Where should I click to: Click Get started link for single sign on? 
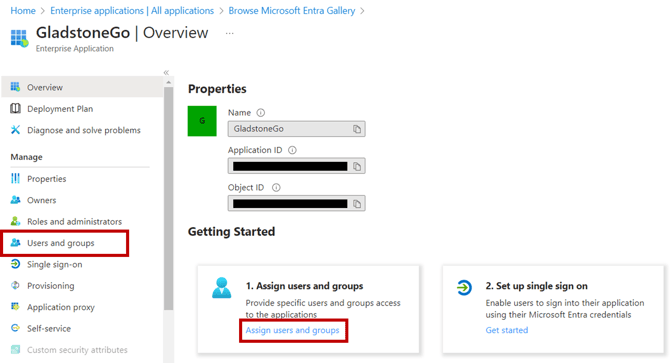[x=507, y=330]
